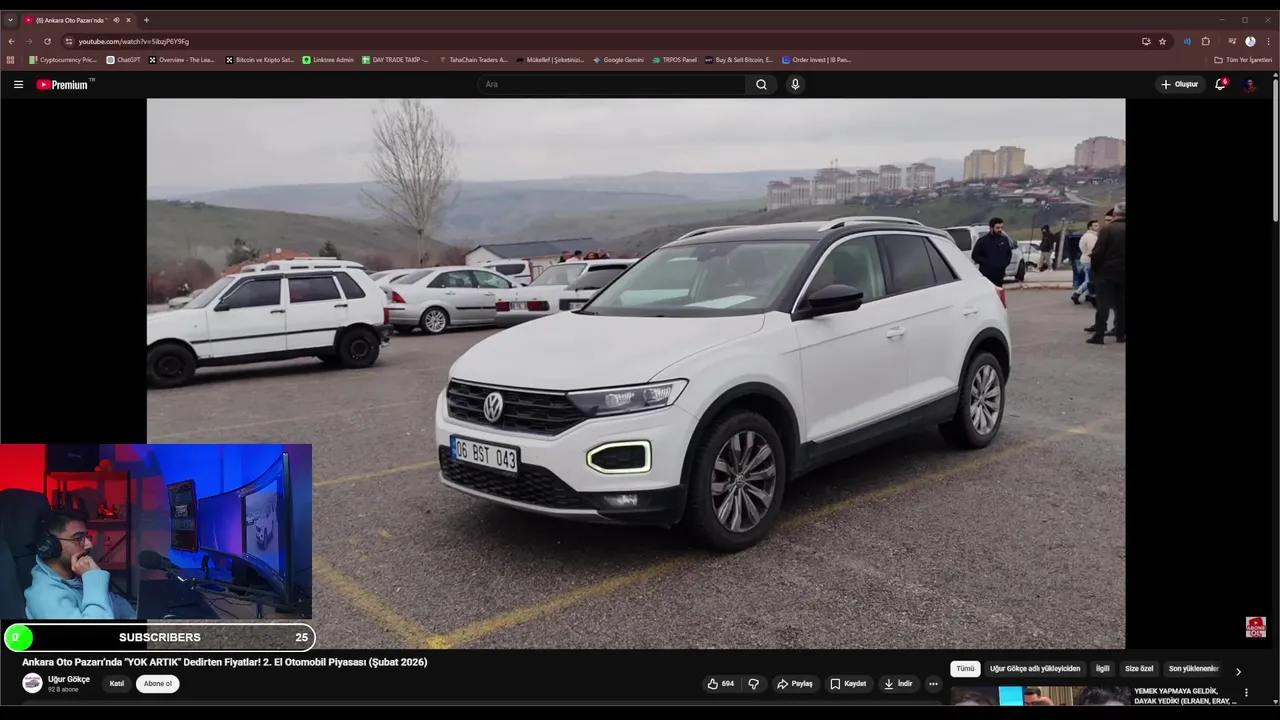
Task: Open the YouTube hamburger guide menu
Action: [x=18, y=85]
